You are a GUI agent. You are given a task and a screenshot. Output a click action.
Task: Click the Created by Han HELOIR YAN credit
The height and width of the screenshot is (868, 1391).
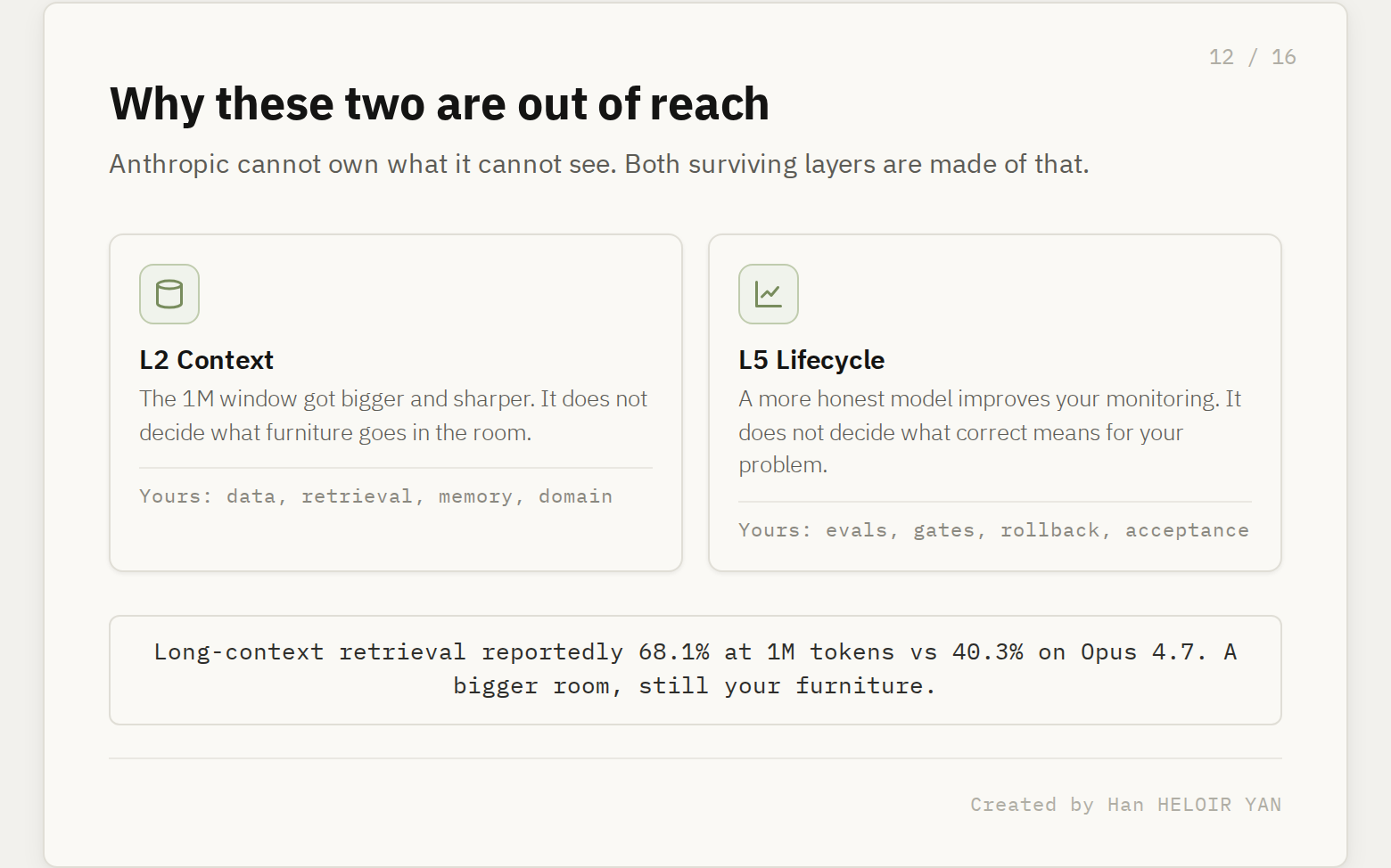[1125, 805]
